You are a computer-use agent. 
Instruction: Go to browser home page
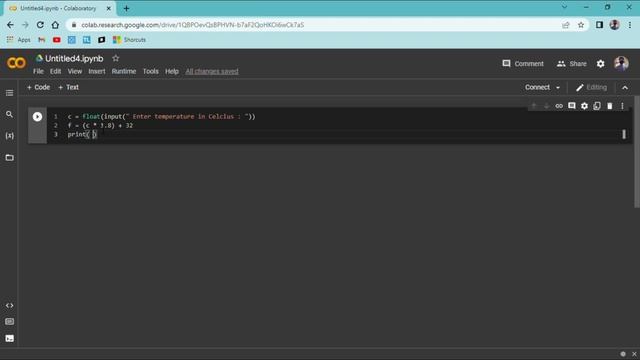click(55, 25)
